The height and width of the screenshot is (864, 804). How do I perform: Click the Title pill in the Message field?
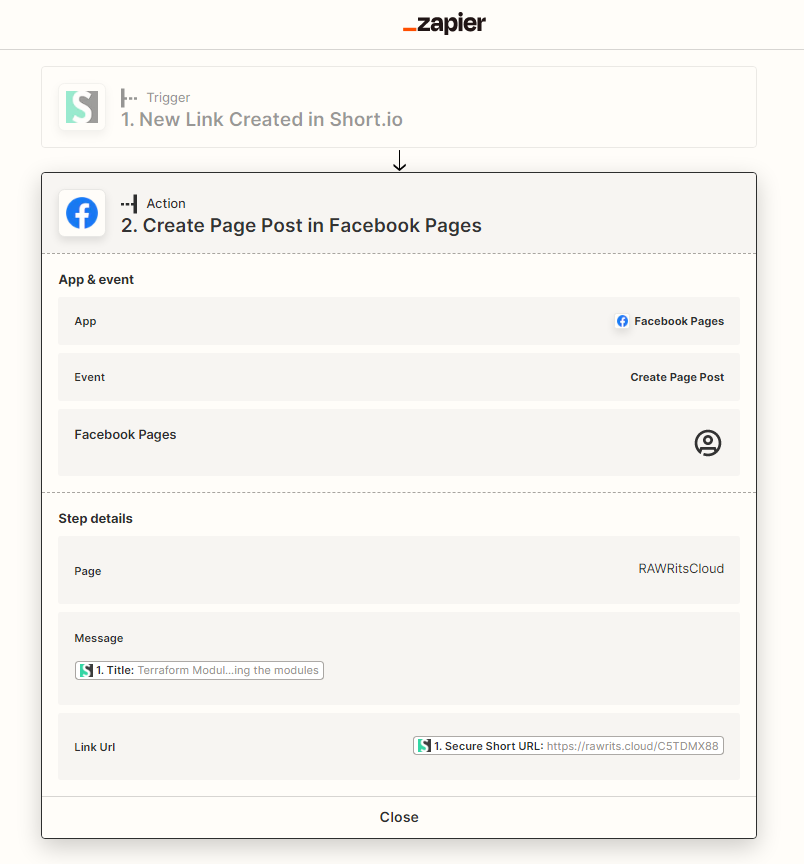(x=199, y=671)
